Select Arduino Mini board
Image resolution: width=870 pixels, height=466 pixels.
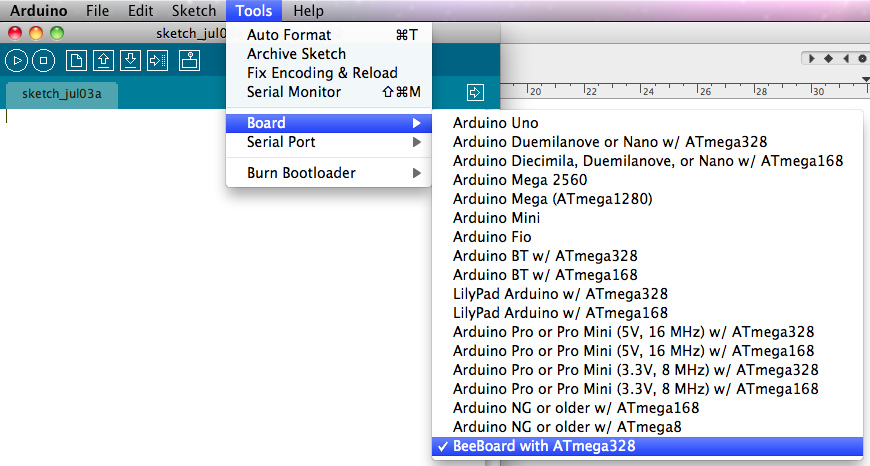[648, 218]
